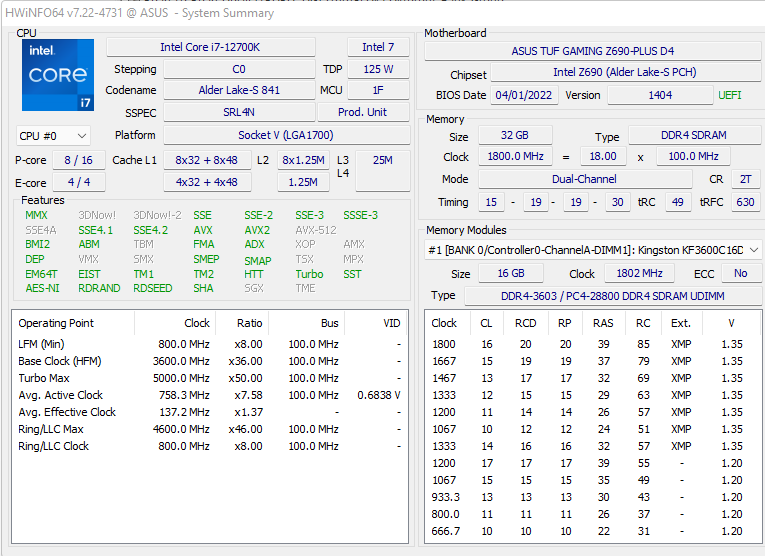Click the module size 16 GB
The height and width of the screenshot is (556, 765).
click(x=511, y=273)
